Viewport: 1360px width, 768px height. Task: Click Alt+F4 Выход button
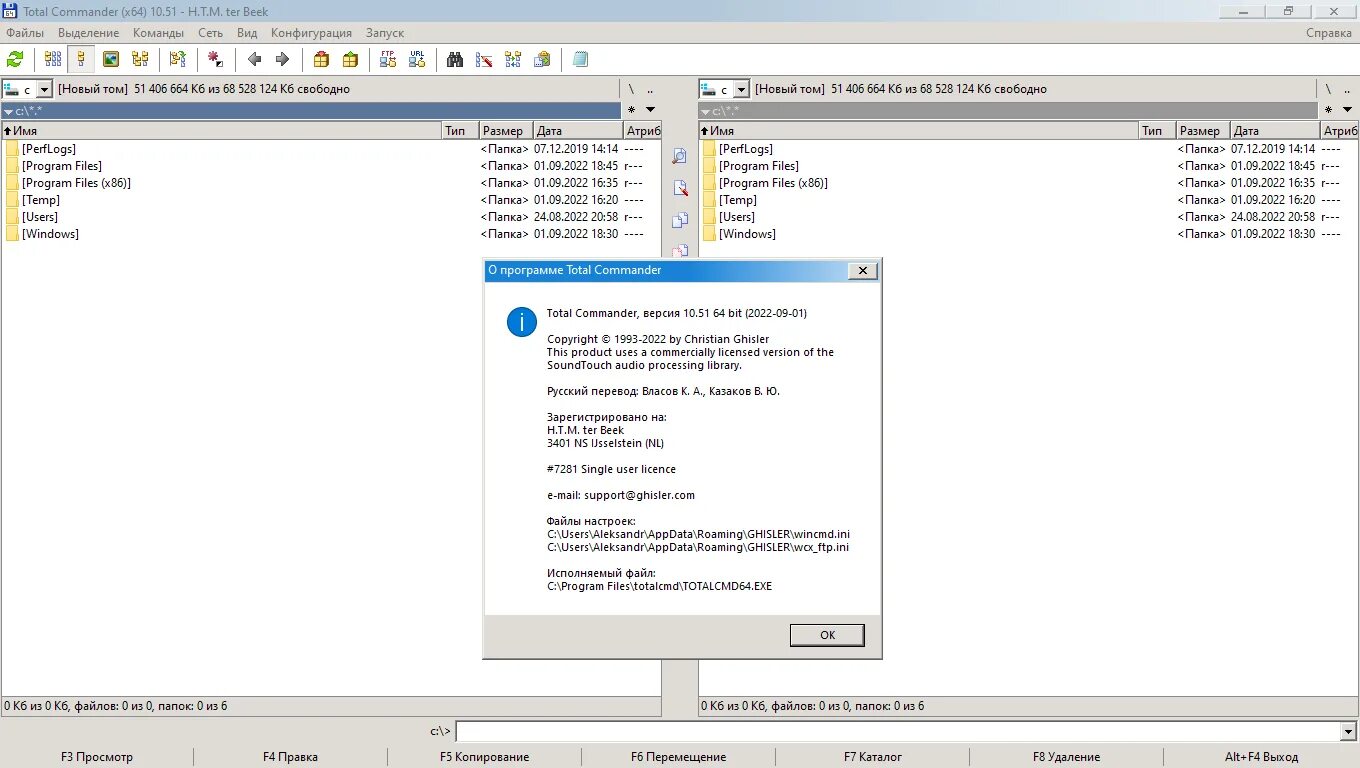pyautogui.click(x=1261, y=757)
